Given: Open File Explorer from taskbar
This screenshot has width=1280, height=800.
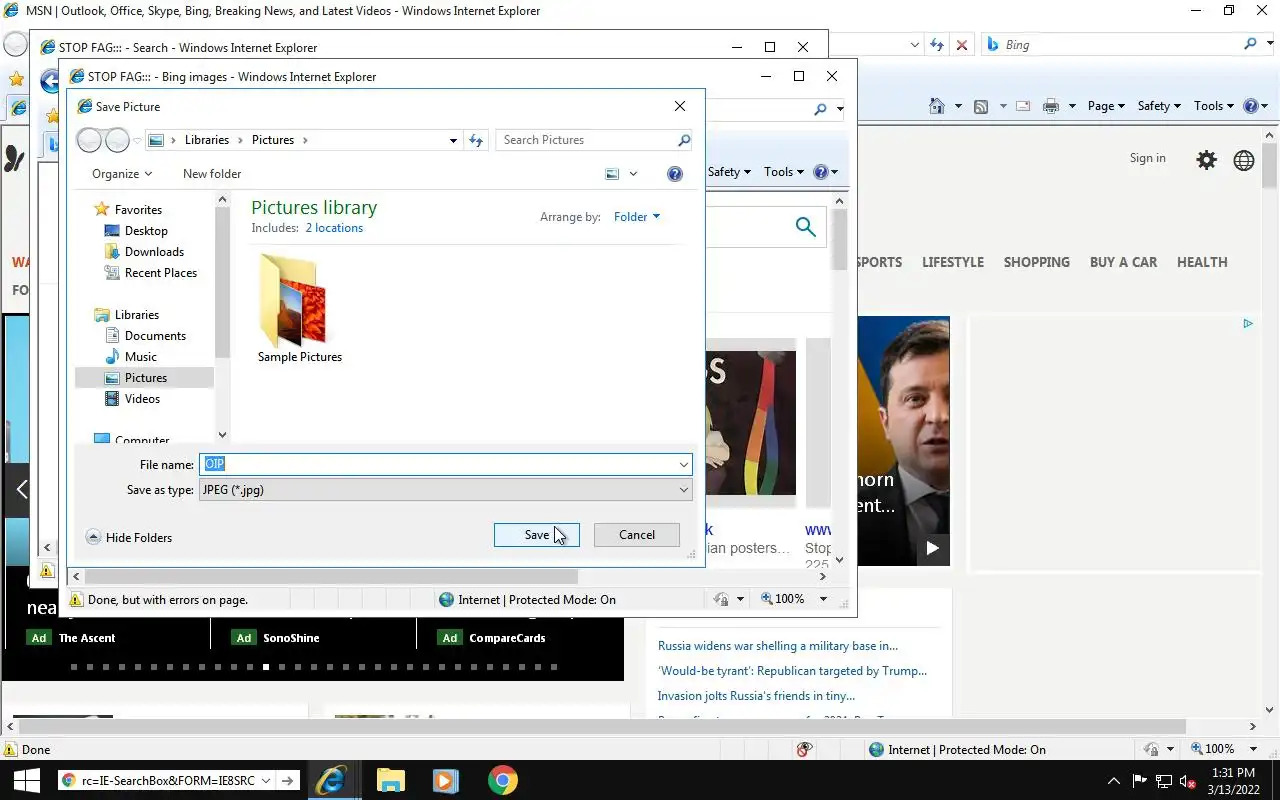Looking at the screenshot, I should (x=390, y=781).
